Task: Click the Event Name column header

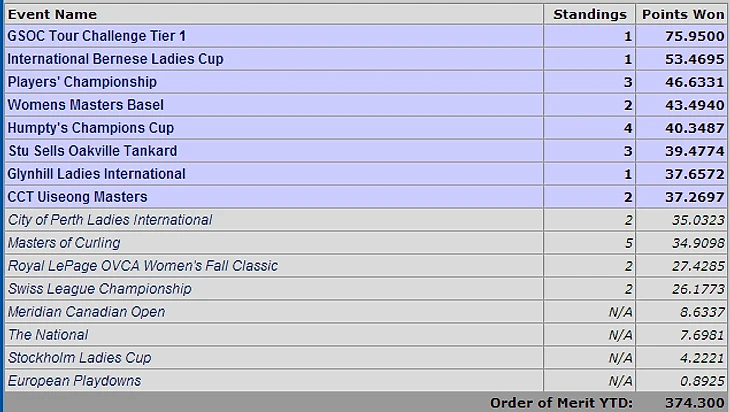Action: (x=52, y=14)
